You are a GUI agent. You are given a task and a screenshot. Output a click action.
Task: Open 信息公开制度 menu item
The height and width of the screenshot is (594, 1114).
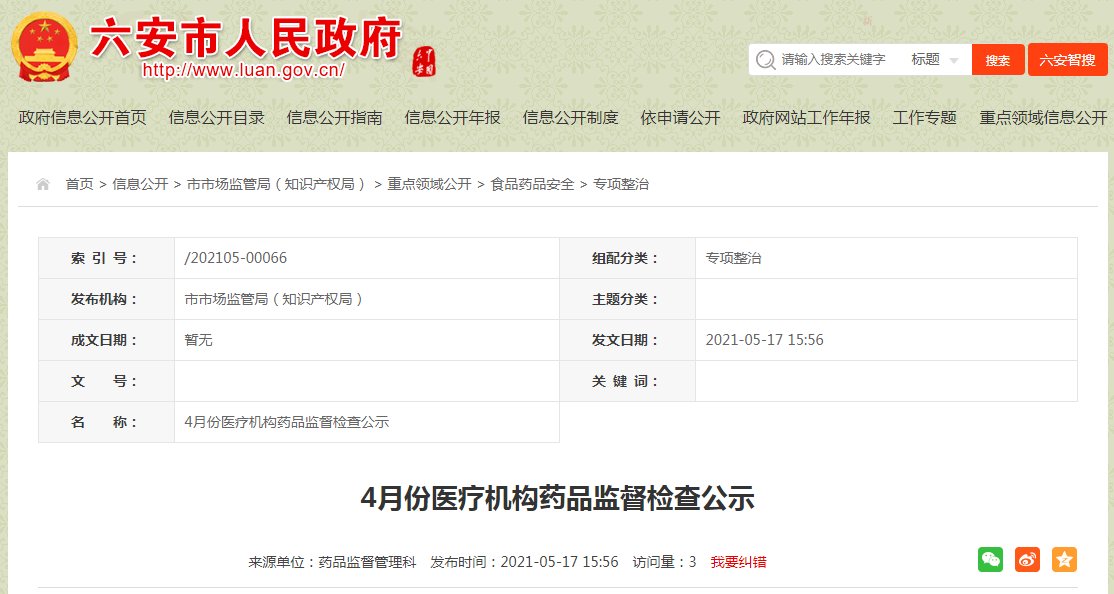570,118
